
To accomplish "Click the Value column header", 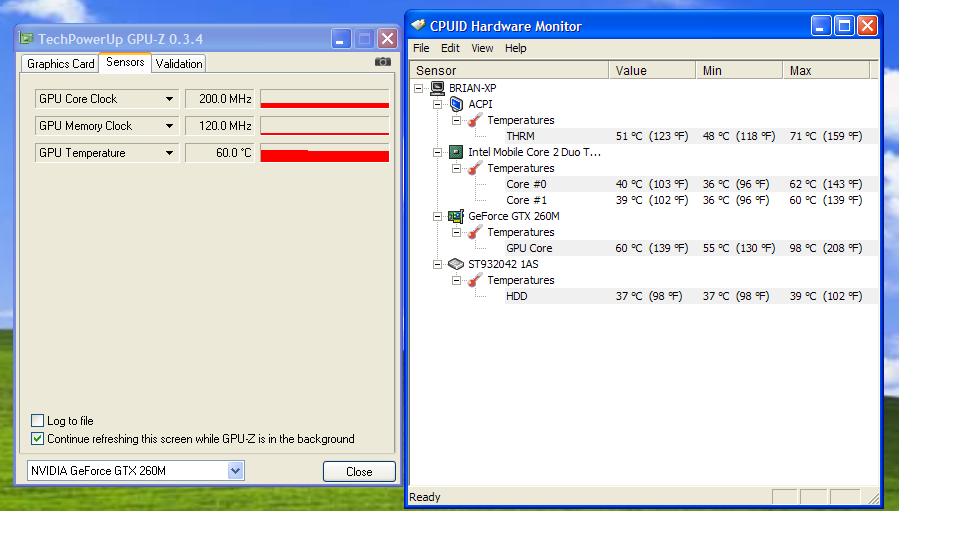I will pos(652,70).
